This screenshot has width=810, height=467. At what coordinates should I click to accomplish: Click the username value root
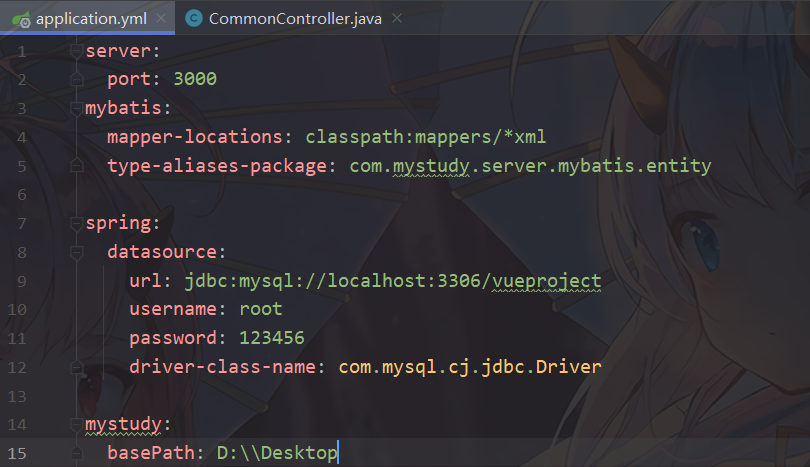tap(260, 310)
